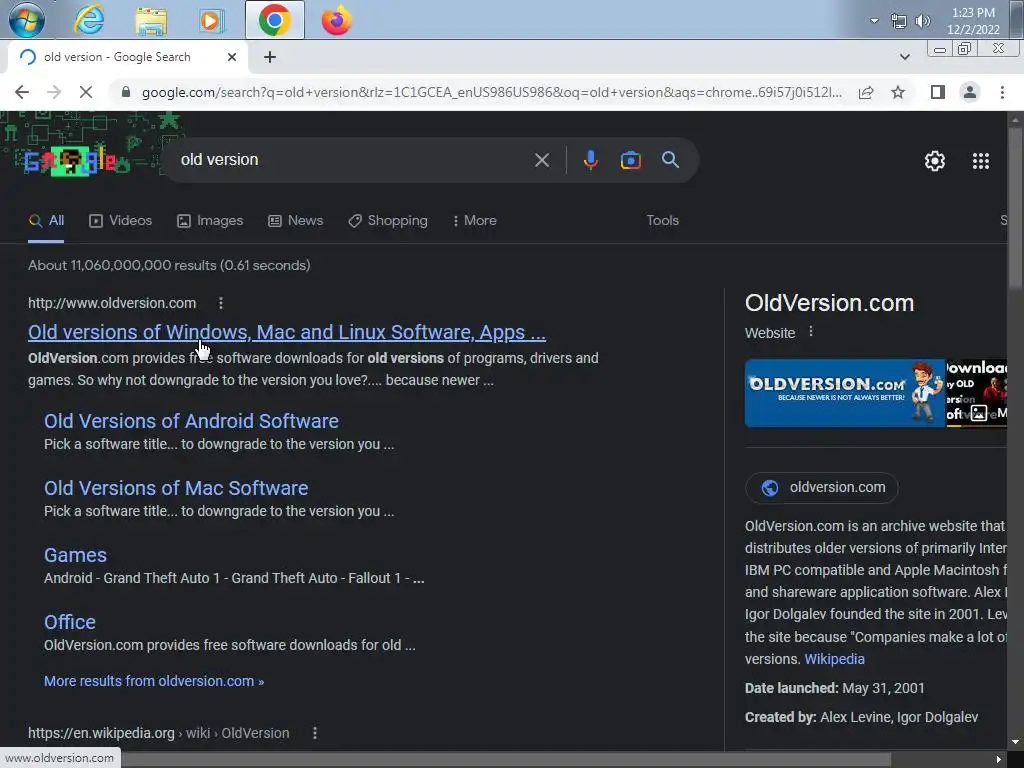Open the Chrome three-dot menu

[x=1002, y=92]
